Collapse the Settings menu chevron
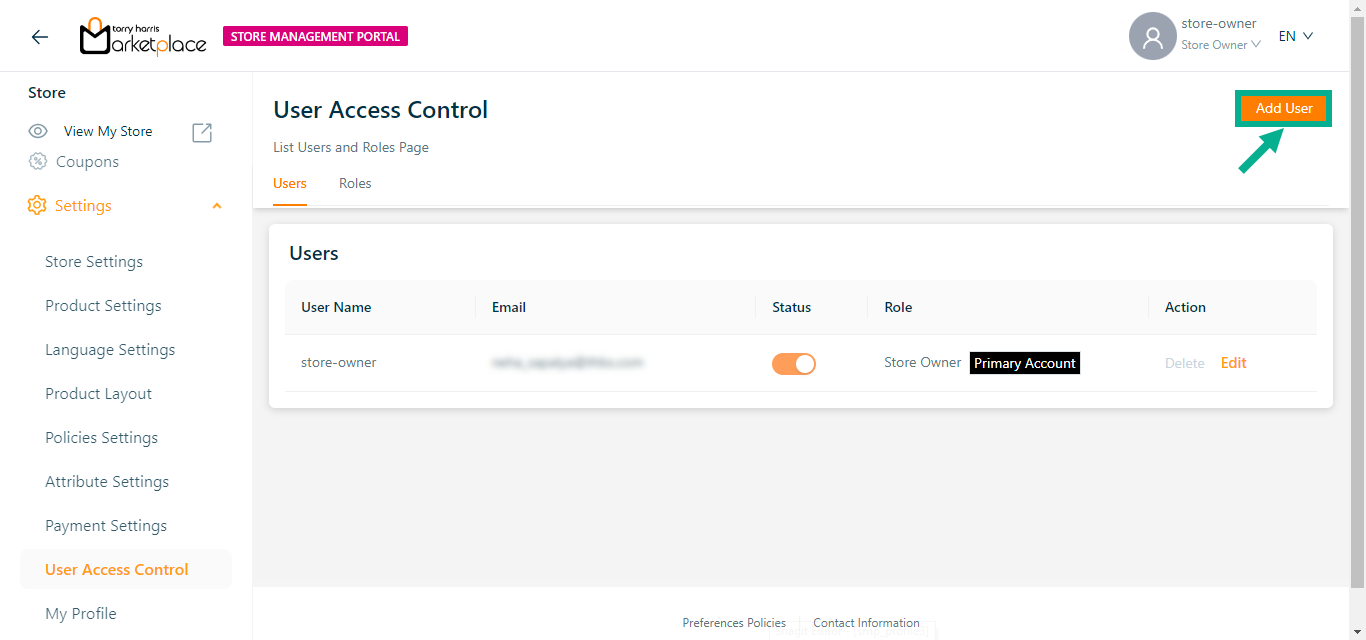 [217, 206]
